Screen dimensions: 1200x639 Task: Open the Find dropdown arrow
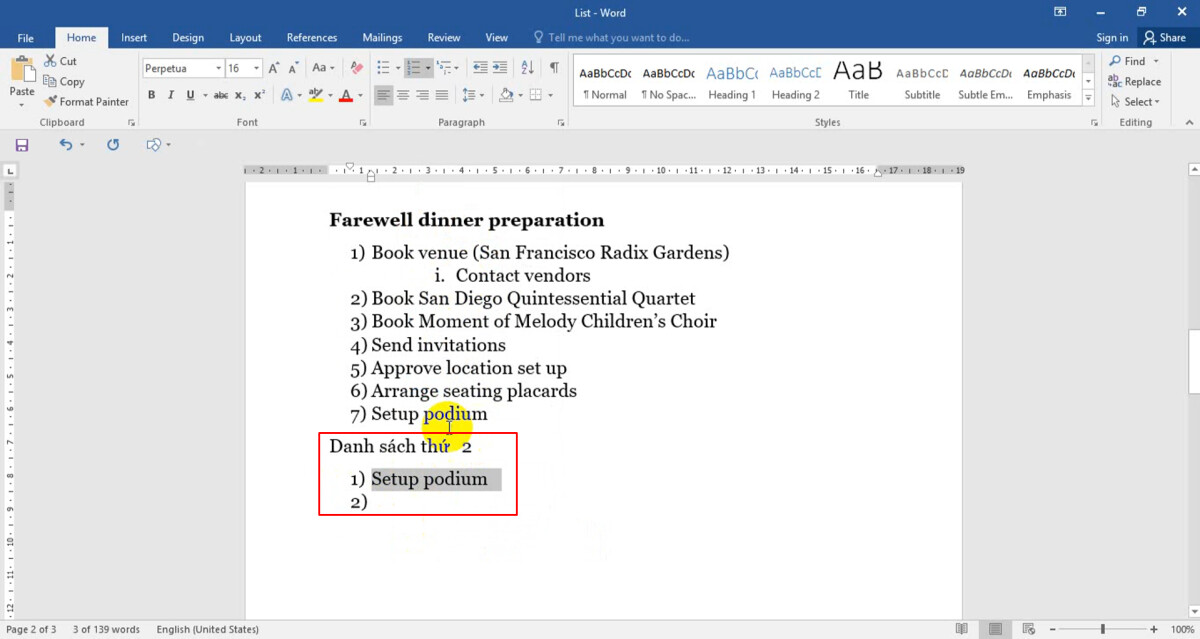tap(1156, 61)
